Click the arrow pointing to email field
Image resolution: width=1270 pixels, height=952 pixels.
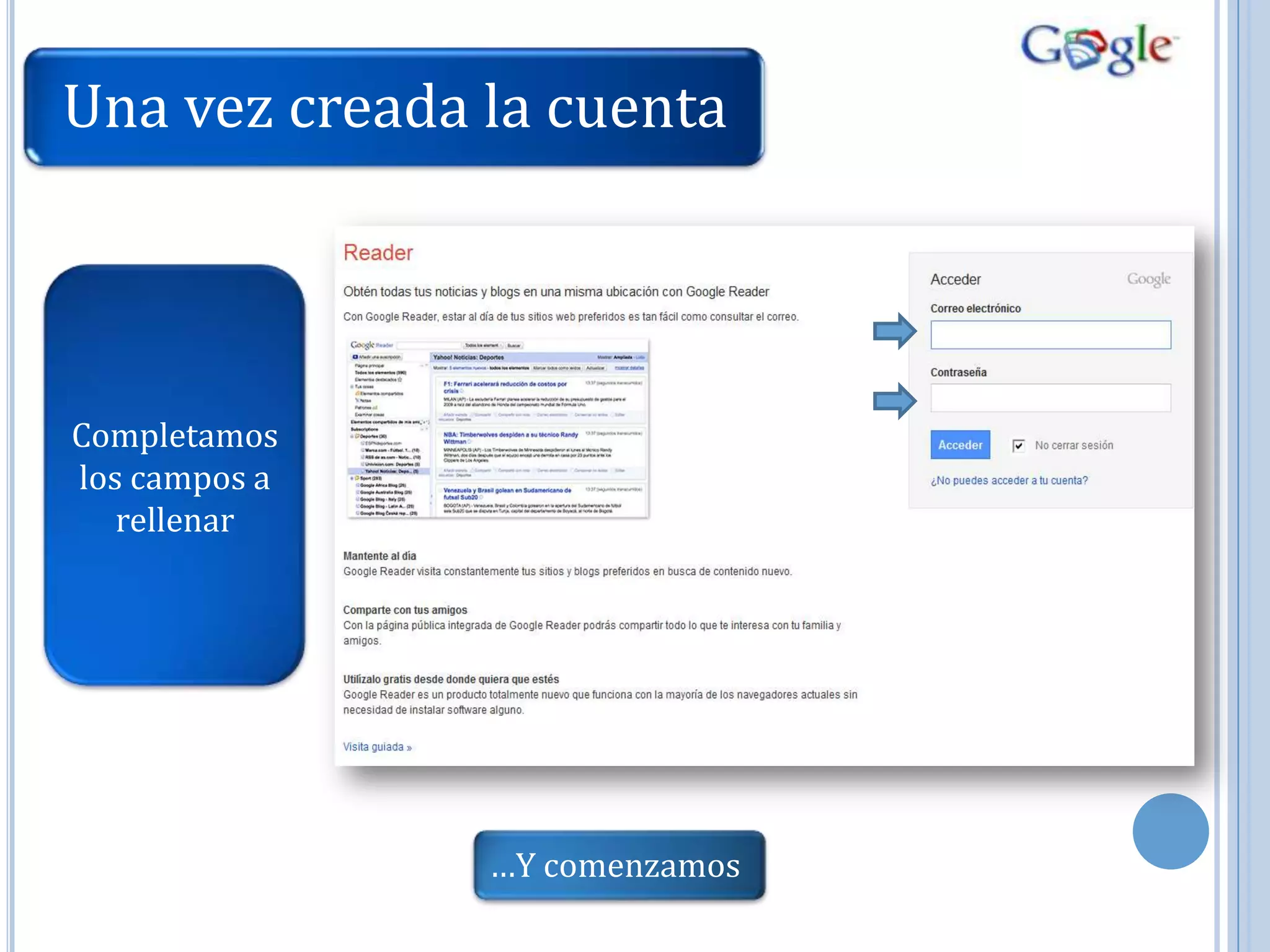click(894, 331)
